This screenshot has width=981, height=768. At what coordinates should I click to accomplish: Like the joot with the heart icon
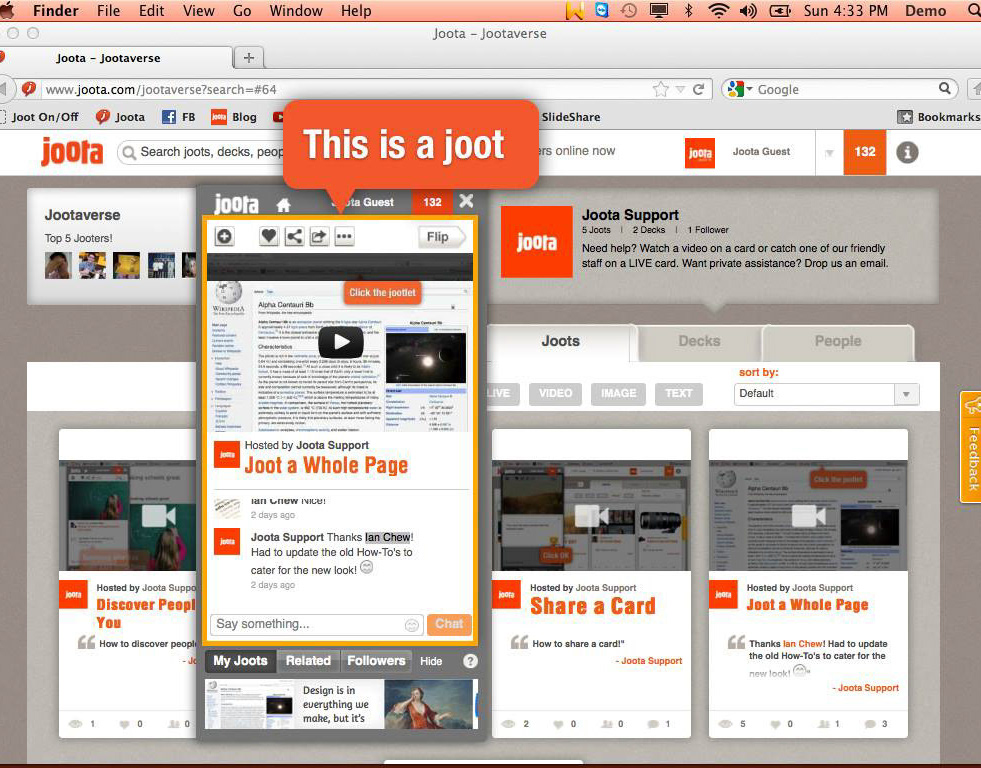click(x=269, y=236)
